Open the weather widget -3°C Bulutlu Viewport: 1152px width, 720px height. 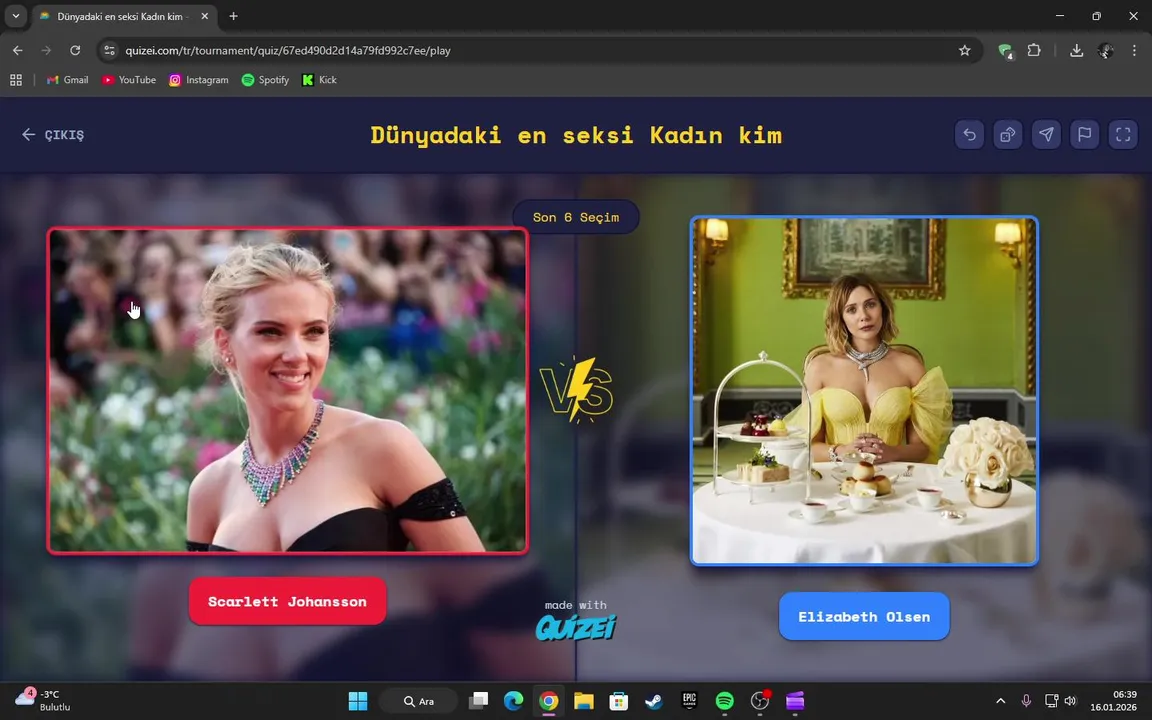click(43, 701)
